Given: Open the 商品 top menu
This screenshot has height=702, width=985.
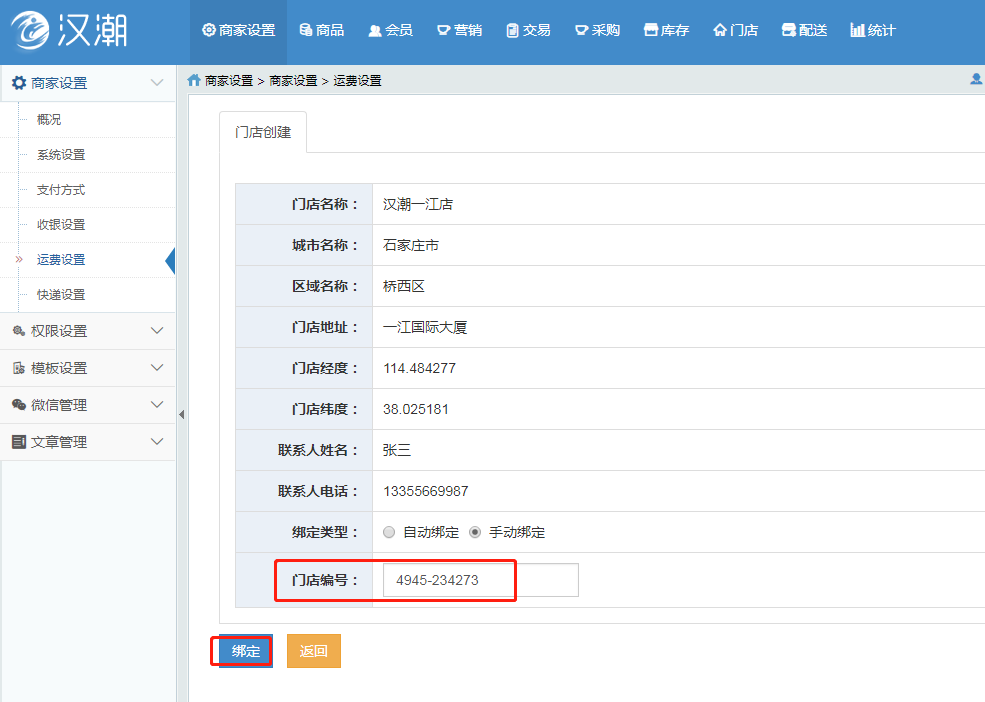Looking at the screenshot, I should [x=322, y=30].
